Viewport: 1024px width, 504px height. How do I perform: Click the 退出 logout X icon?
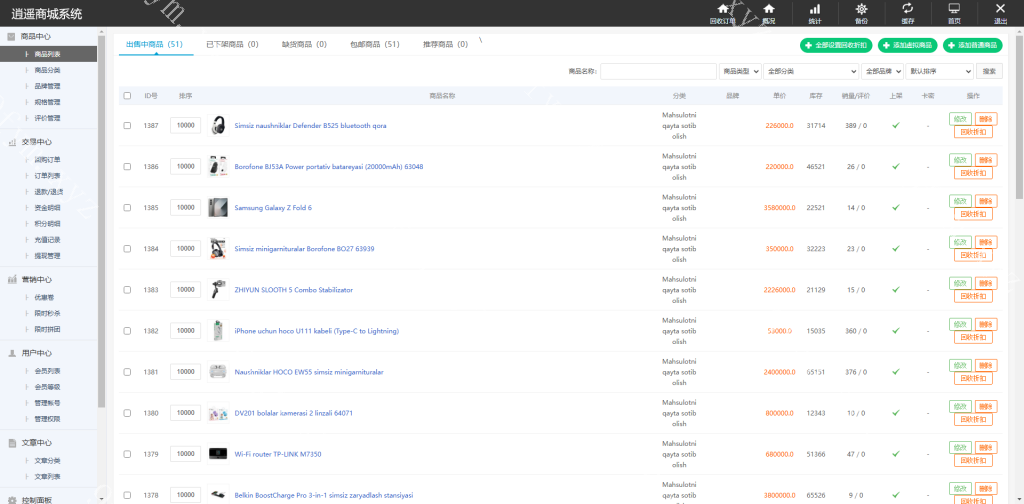tap(1000, 8)
